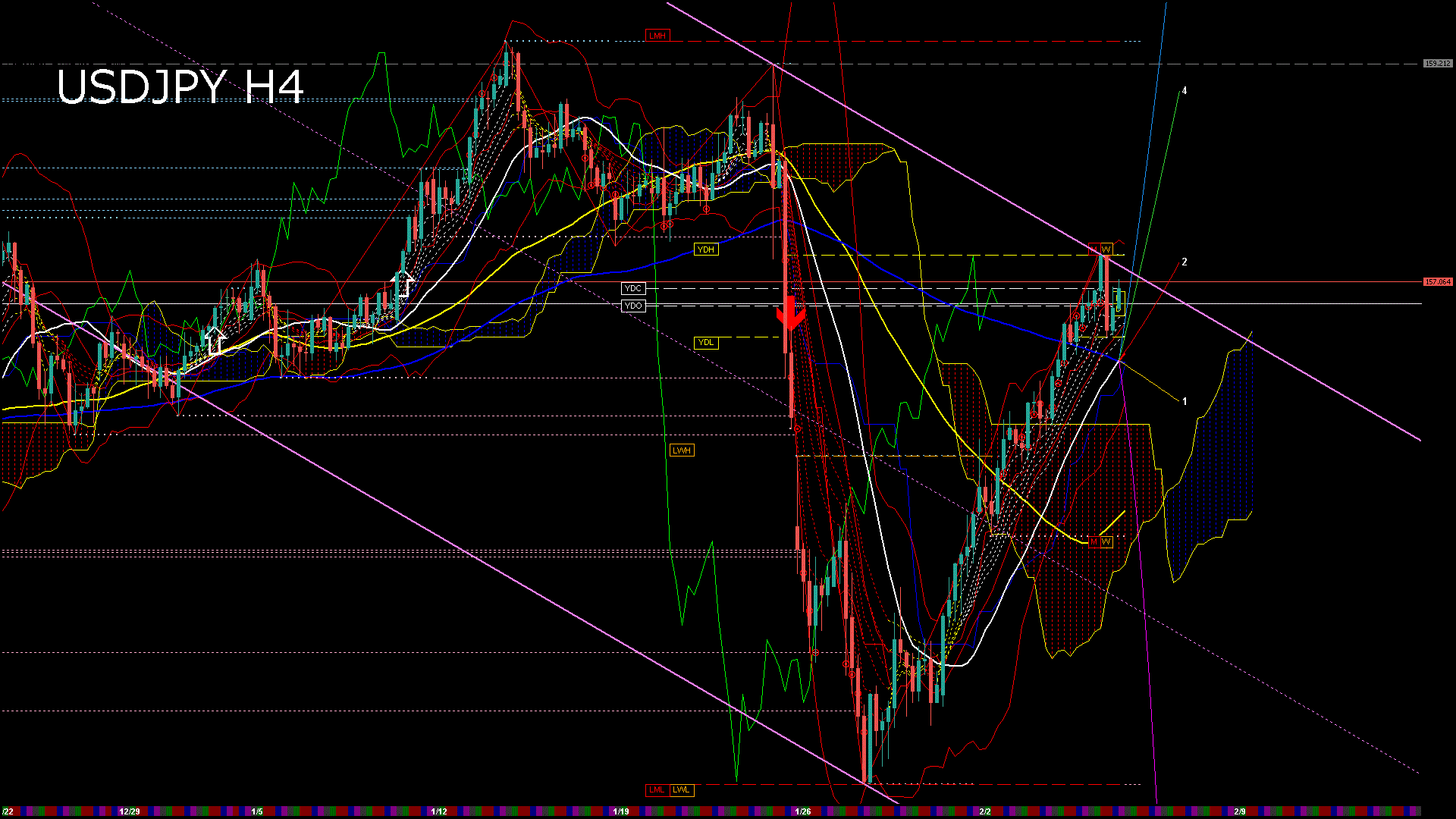Click the upper MW marker box
This screenshot has width=1456, height=819.
[x=1100, y=249]
